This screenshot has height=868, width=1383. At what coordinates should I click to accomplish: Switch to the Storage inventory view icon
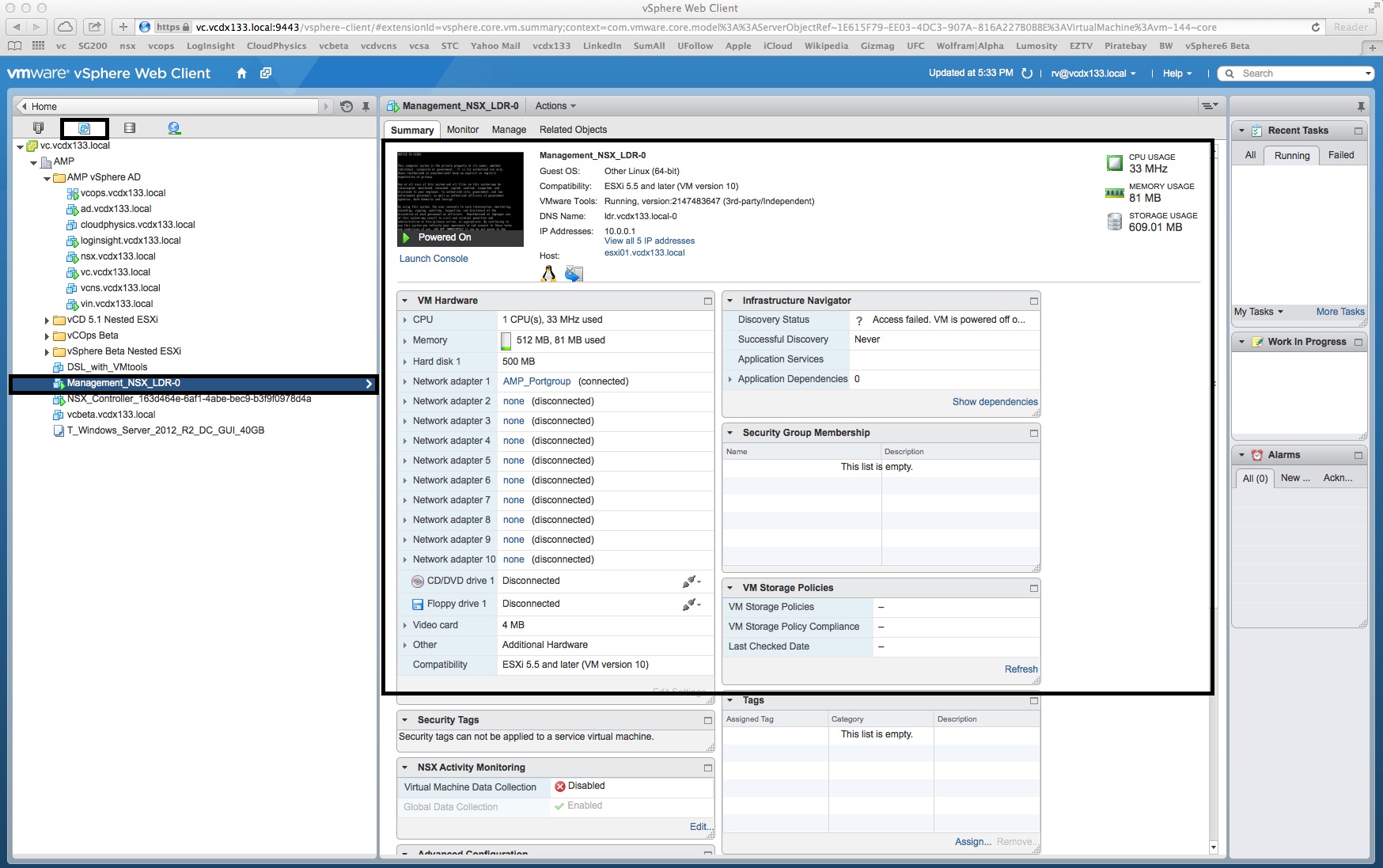[x=130, y=127]
